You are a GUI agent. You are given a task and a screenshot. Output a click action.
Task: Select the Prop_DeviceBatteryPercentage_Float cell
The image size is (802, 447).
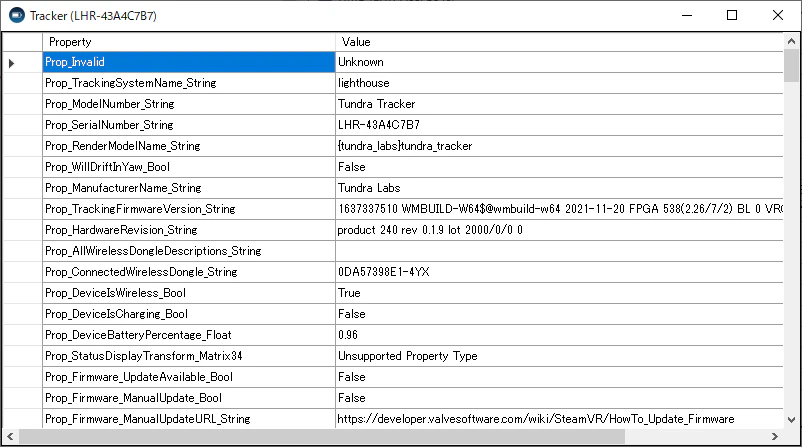[189, 334]
